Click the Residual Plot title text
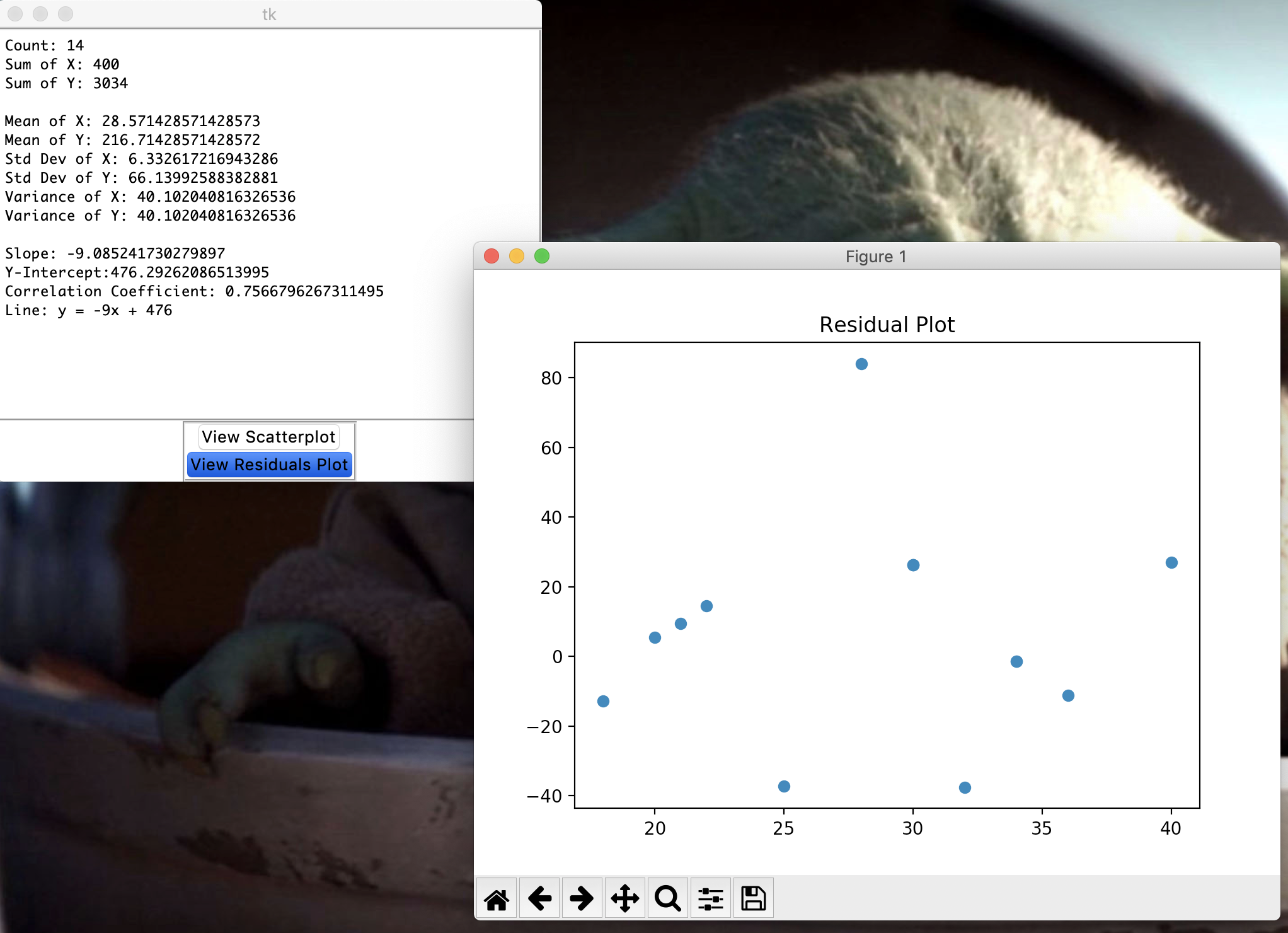Viewport: 1288px width, 933px height. pyautogui.click(x=887, y=325)
